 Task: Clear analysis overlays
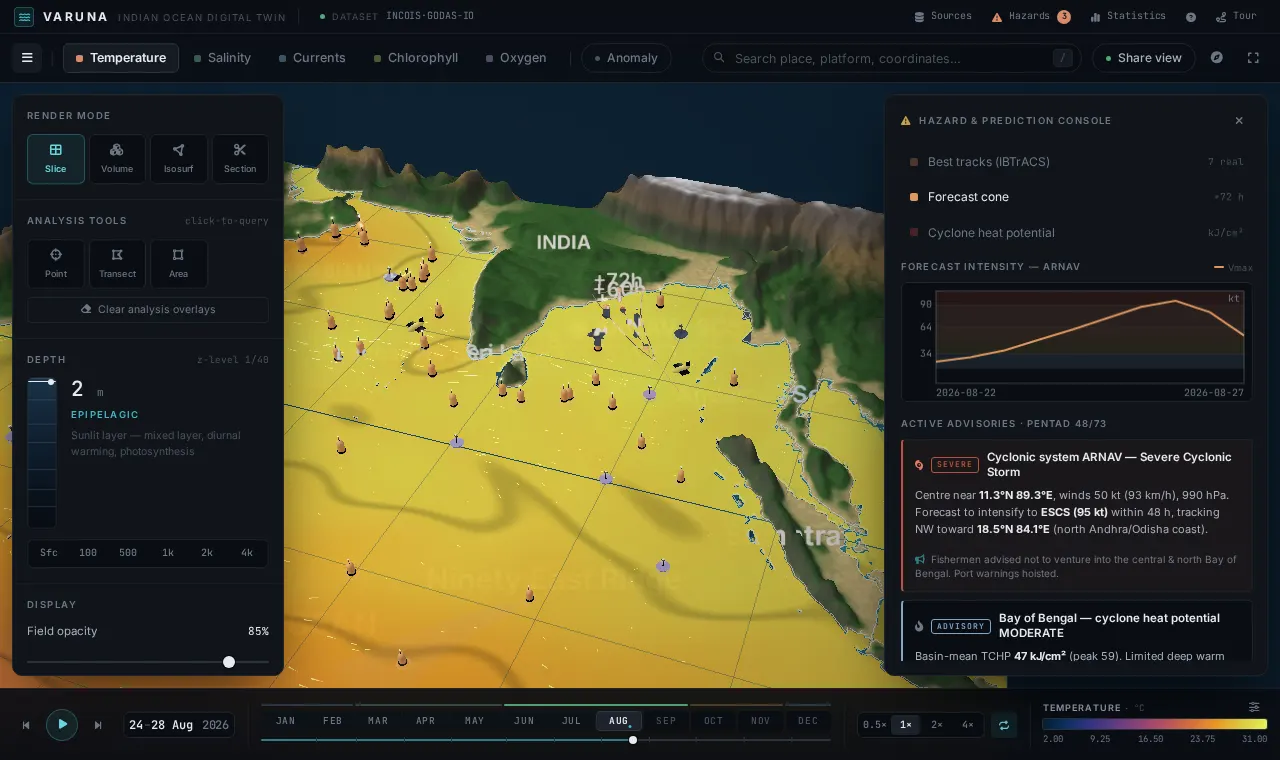pyautogui.click(x=148, y=310)
